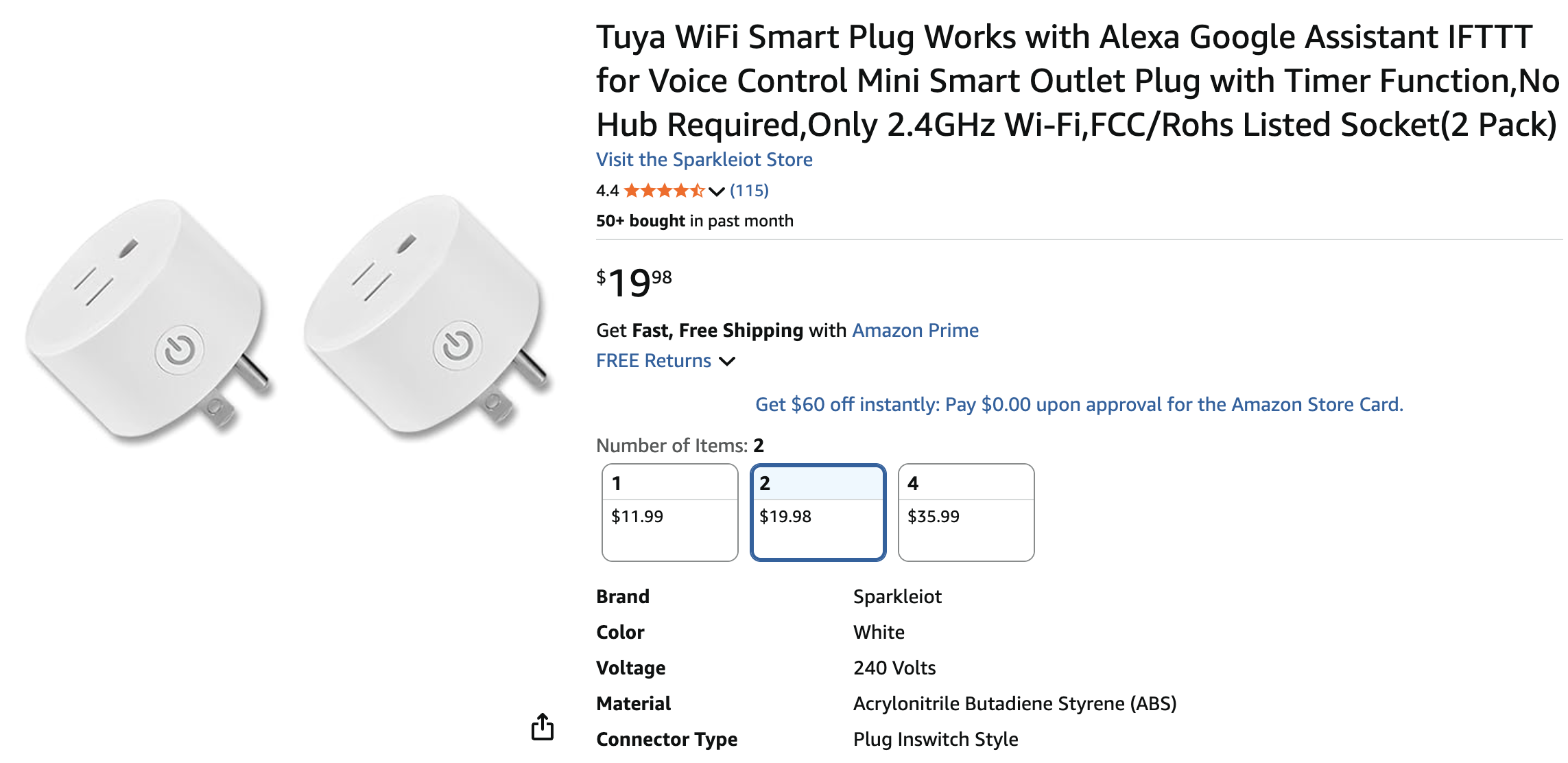Expand the rating breakdown chevron
1568x763 pixels.
tap(717, 191)
